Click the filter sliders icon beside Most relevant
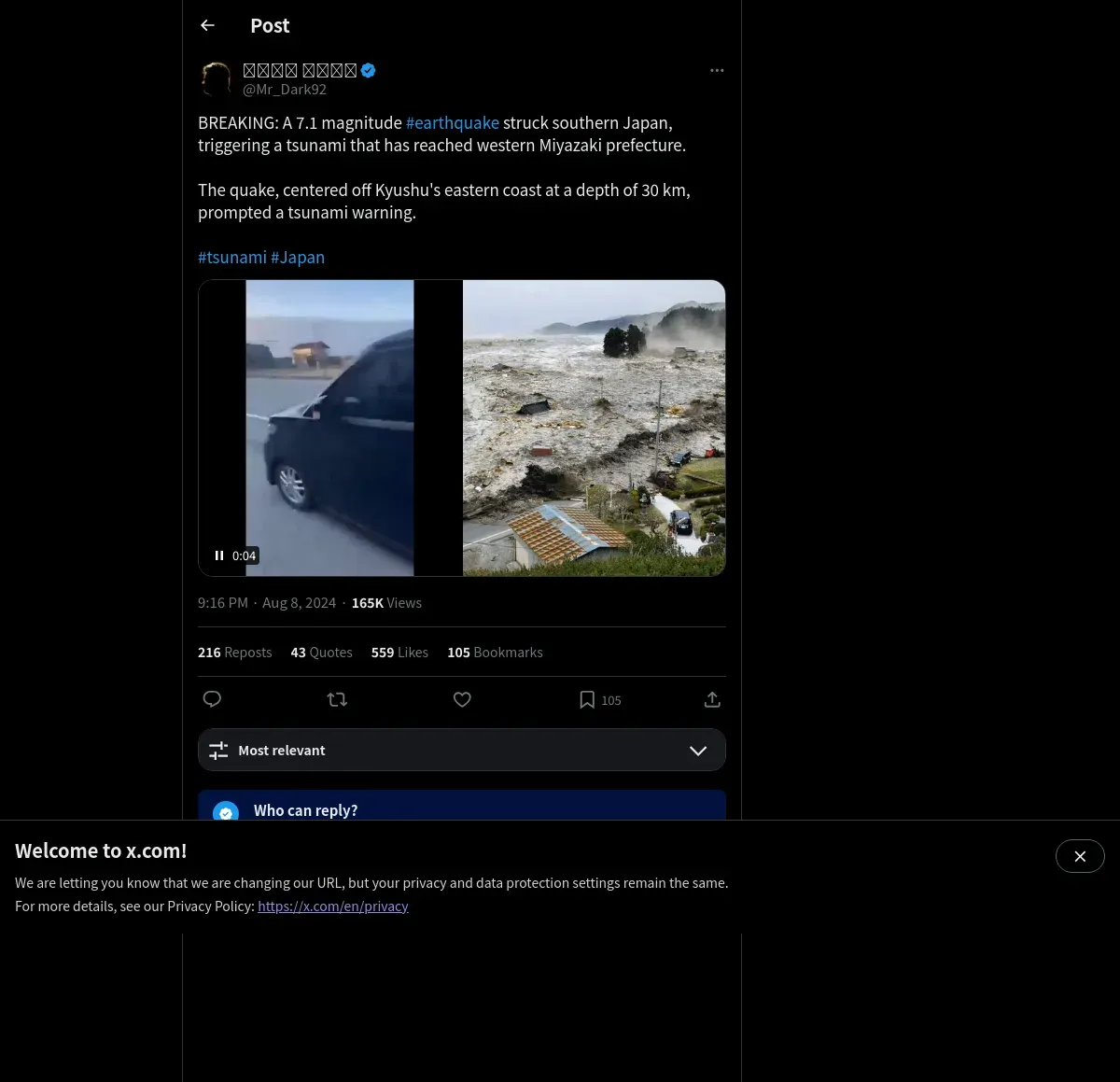This screenshot has height=1082, width=1120. click(x=218, y=751)
